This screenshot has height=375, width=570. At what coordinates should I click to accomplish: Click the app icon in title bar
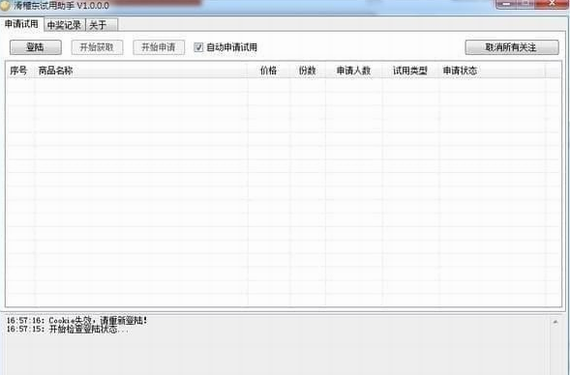pos(5,6)
